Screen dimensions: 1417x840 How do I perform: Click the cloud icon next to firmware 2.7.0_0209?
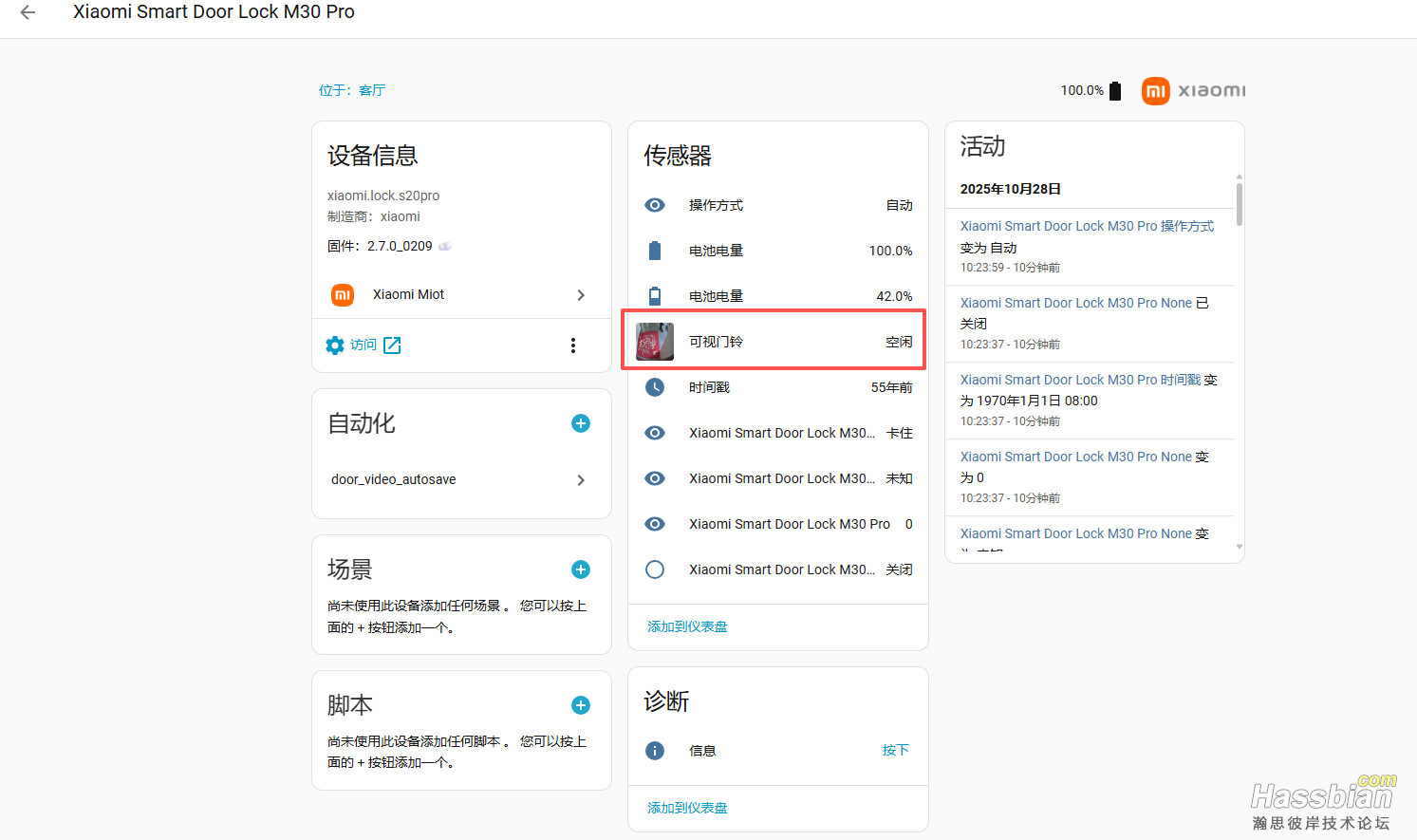click(x=444, y=245)
